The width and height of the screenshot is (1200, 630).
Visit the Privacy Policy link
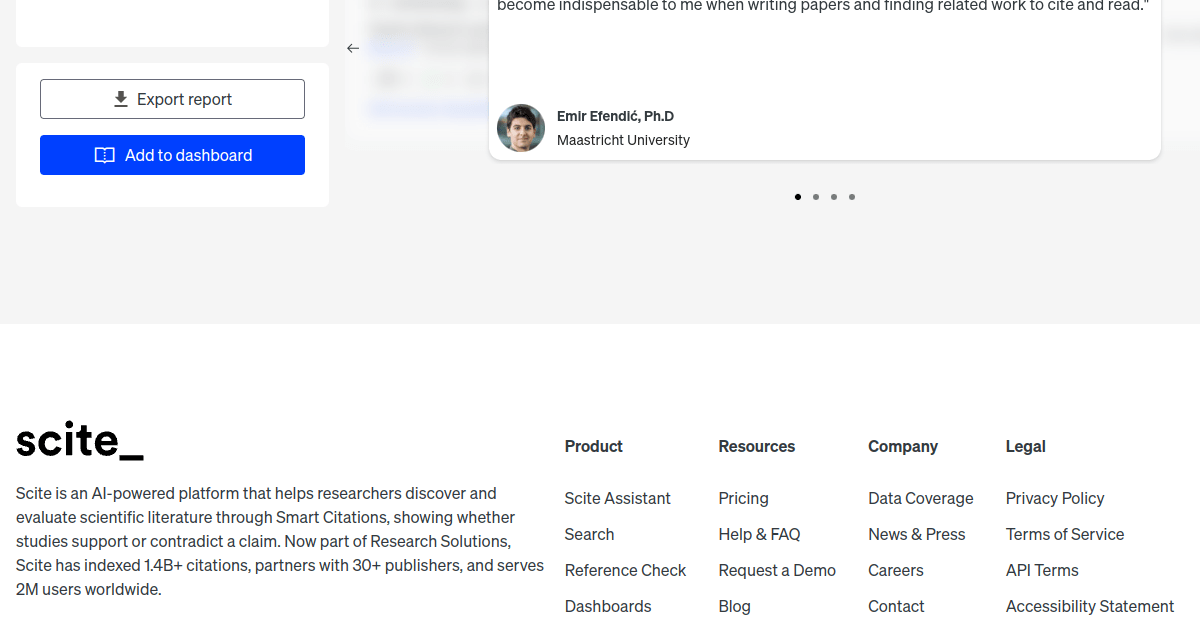click(x=1054, y=498)
